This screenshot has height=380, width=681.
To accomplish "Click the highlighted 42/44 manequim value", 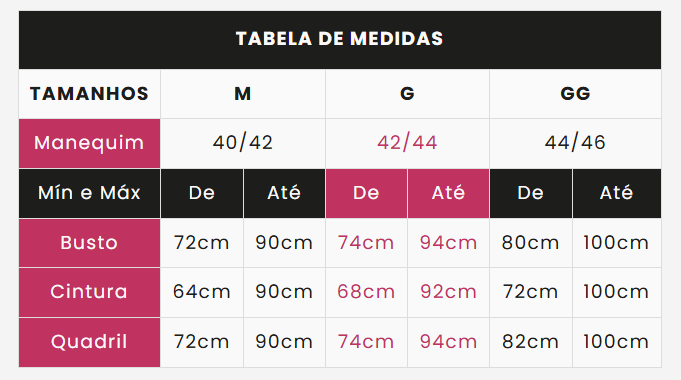I will 407,143.
